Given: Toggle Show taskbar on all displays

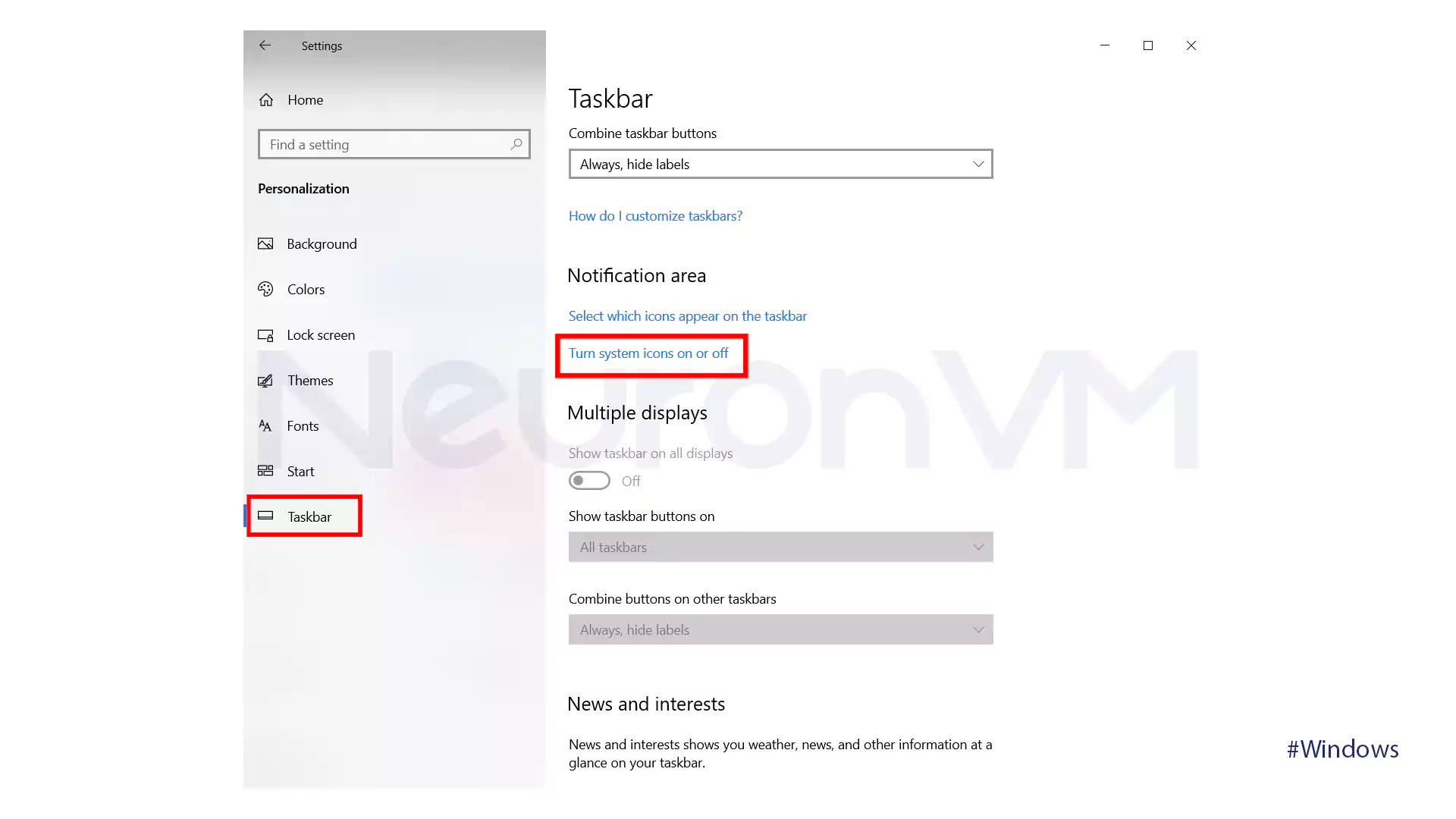Looking at the screenshot, I should pyautogui.click(x=589, y=481).
